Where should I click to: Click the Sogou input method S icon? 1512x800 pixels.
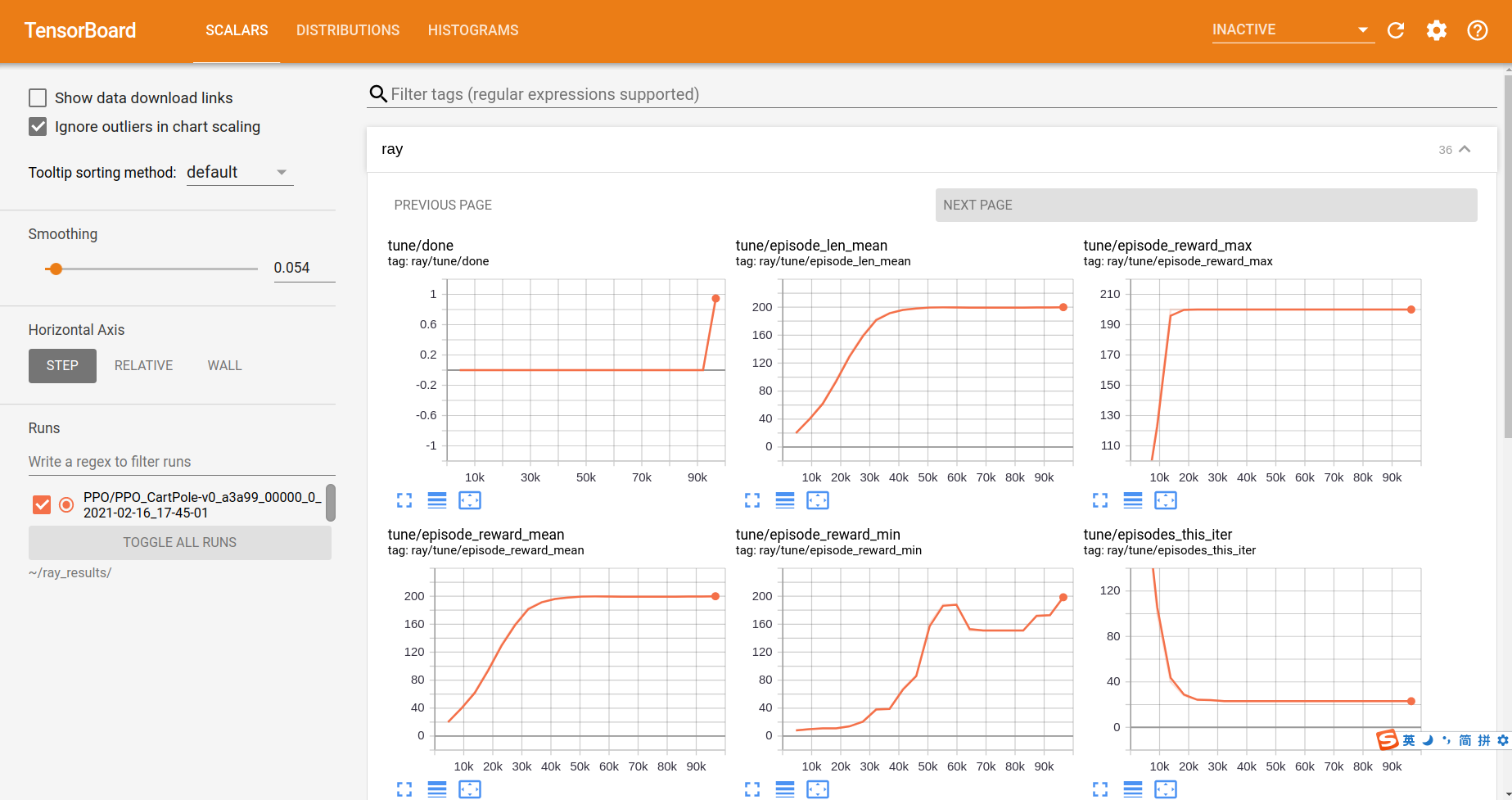pos(1387,740)
